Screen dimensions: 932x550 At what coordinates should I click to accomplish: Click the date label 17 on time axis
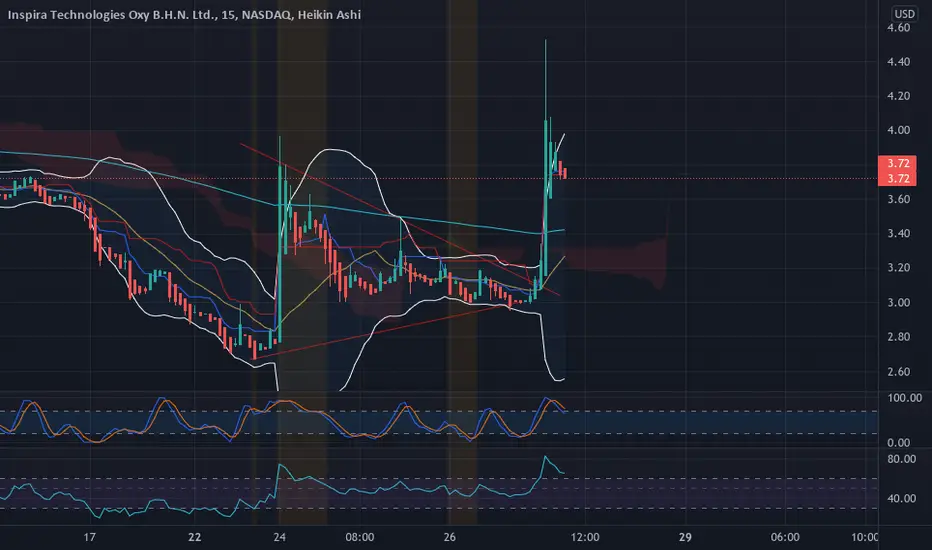89,537
